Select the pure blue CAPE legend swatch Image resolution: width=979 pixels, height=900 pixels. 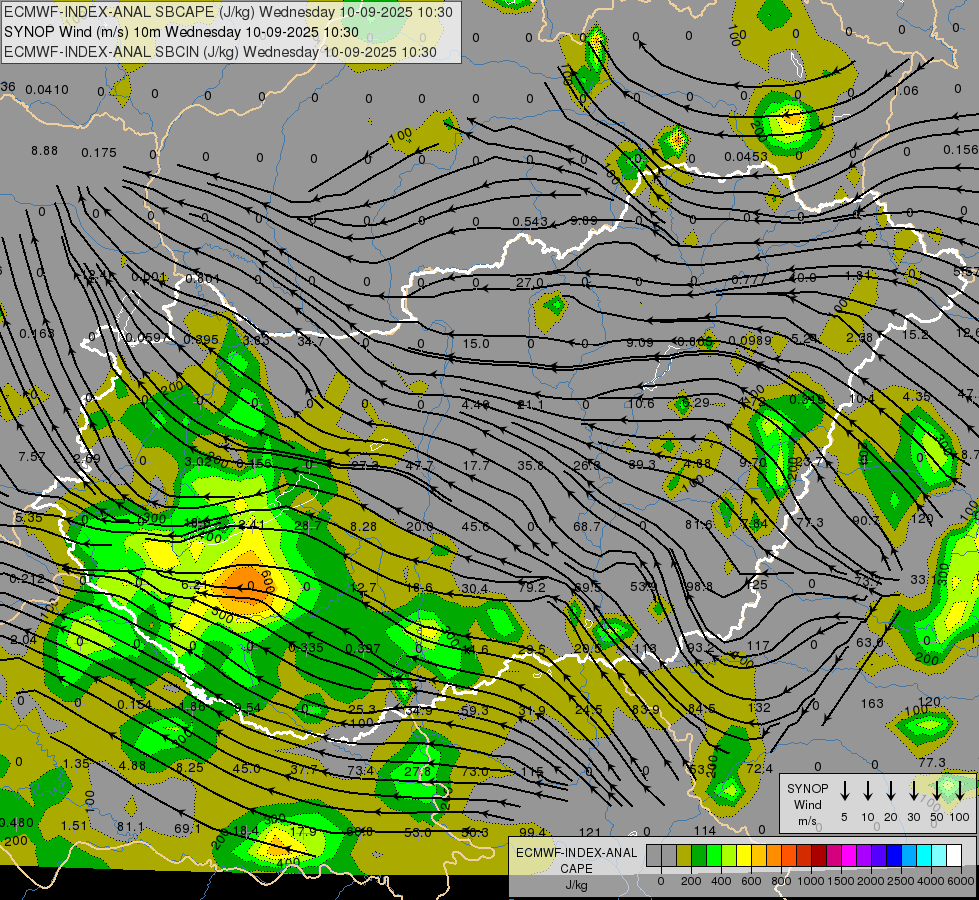click(893, 856)
